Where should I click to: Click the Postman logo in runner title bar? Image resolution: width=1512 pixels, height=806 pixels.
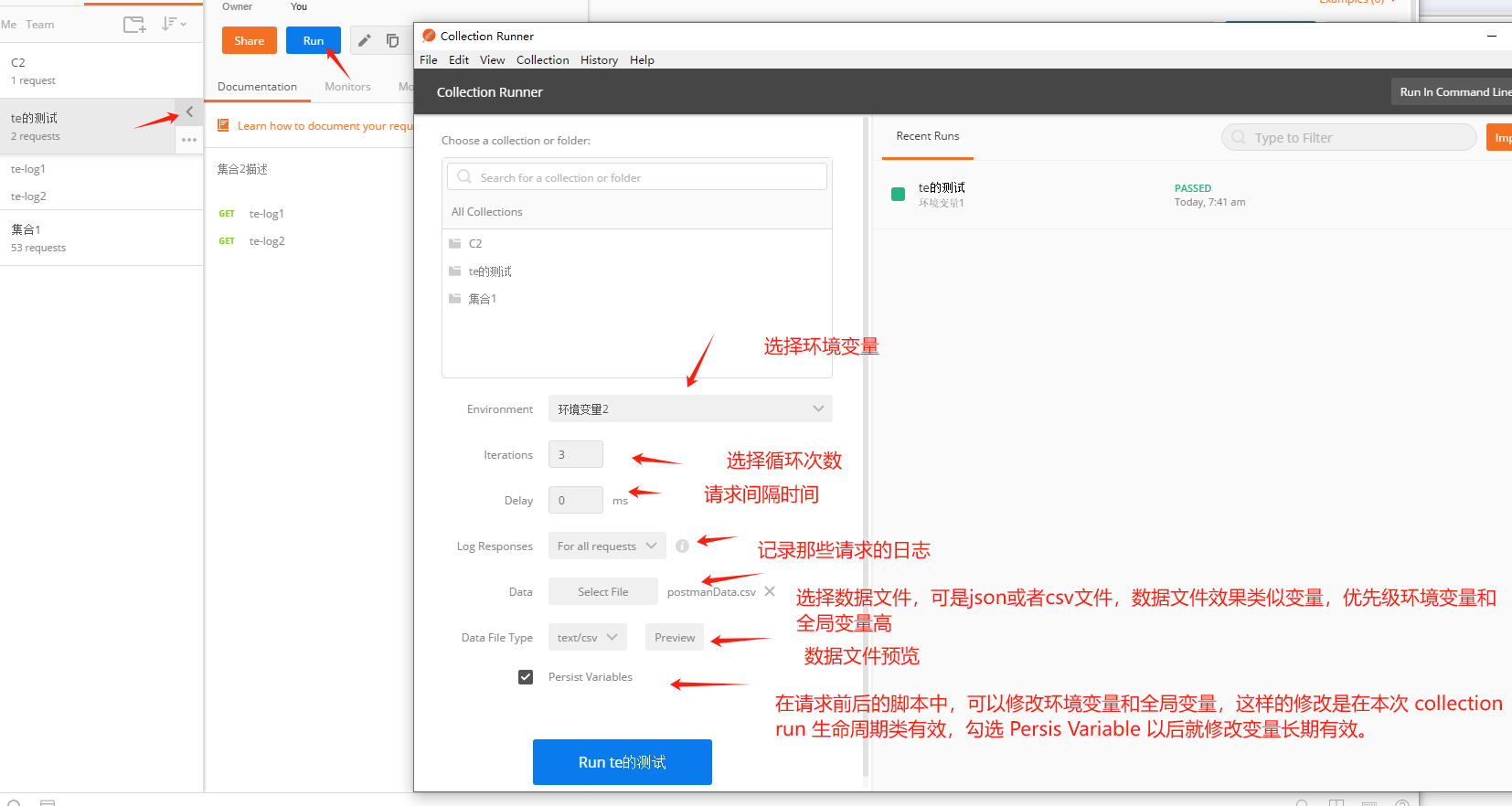(x=429, y=36)
